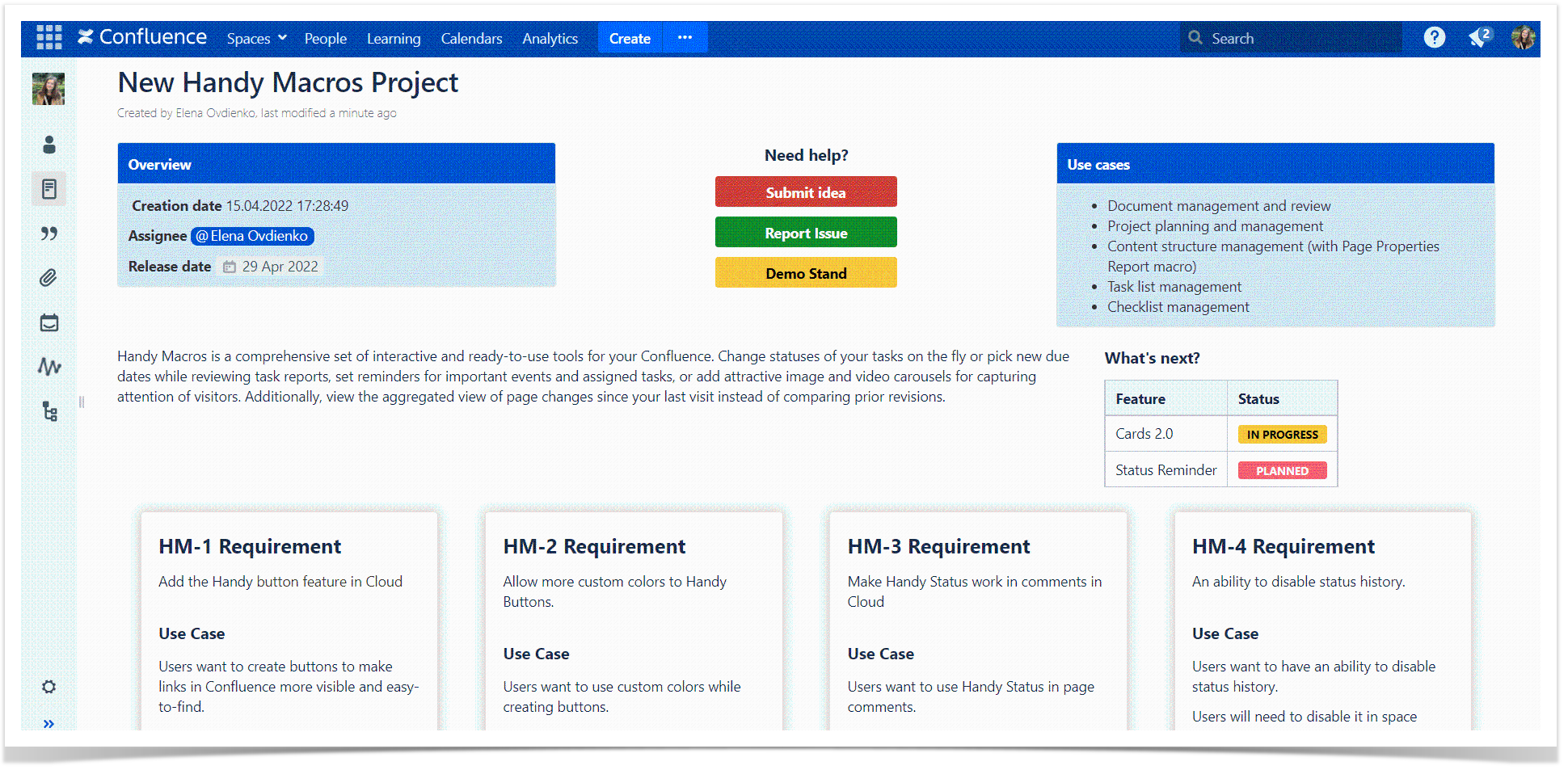The height and width of the screenshot is (770, 1568).
Task: Click the @Elena Ovdienko assignee mention
Action: [x=252, y=236]
